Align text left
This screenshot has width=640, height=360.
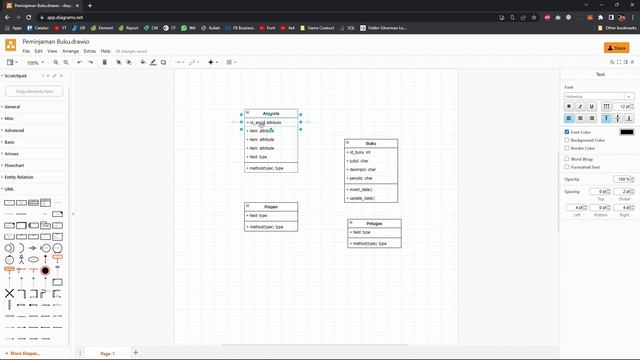tap(569, 118)
